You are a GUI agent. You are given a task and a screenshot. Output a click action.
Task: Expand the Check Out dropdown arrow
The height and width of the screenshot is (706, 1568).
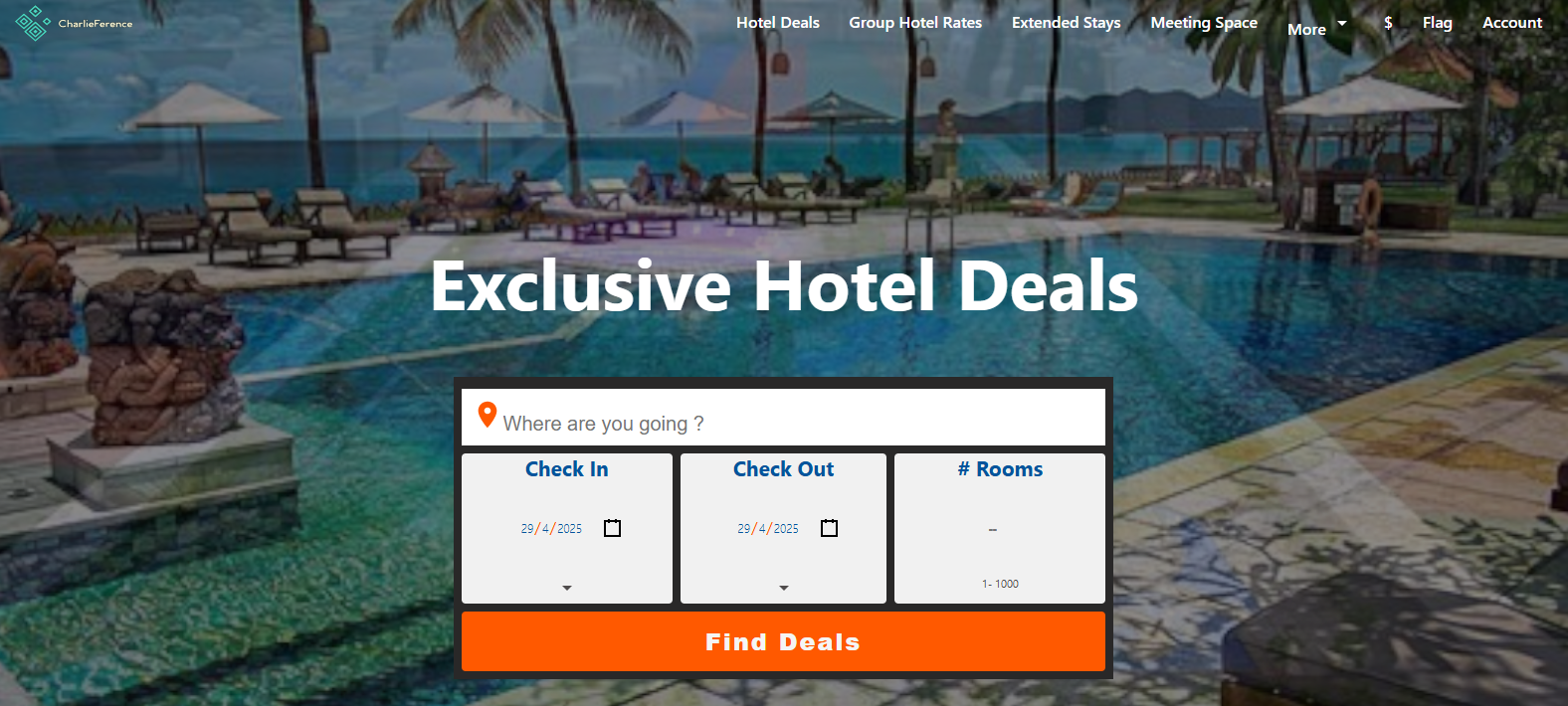(784, 588)
